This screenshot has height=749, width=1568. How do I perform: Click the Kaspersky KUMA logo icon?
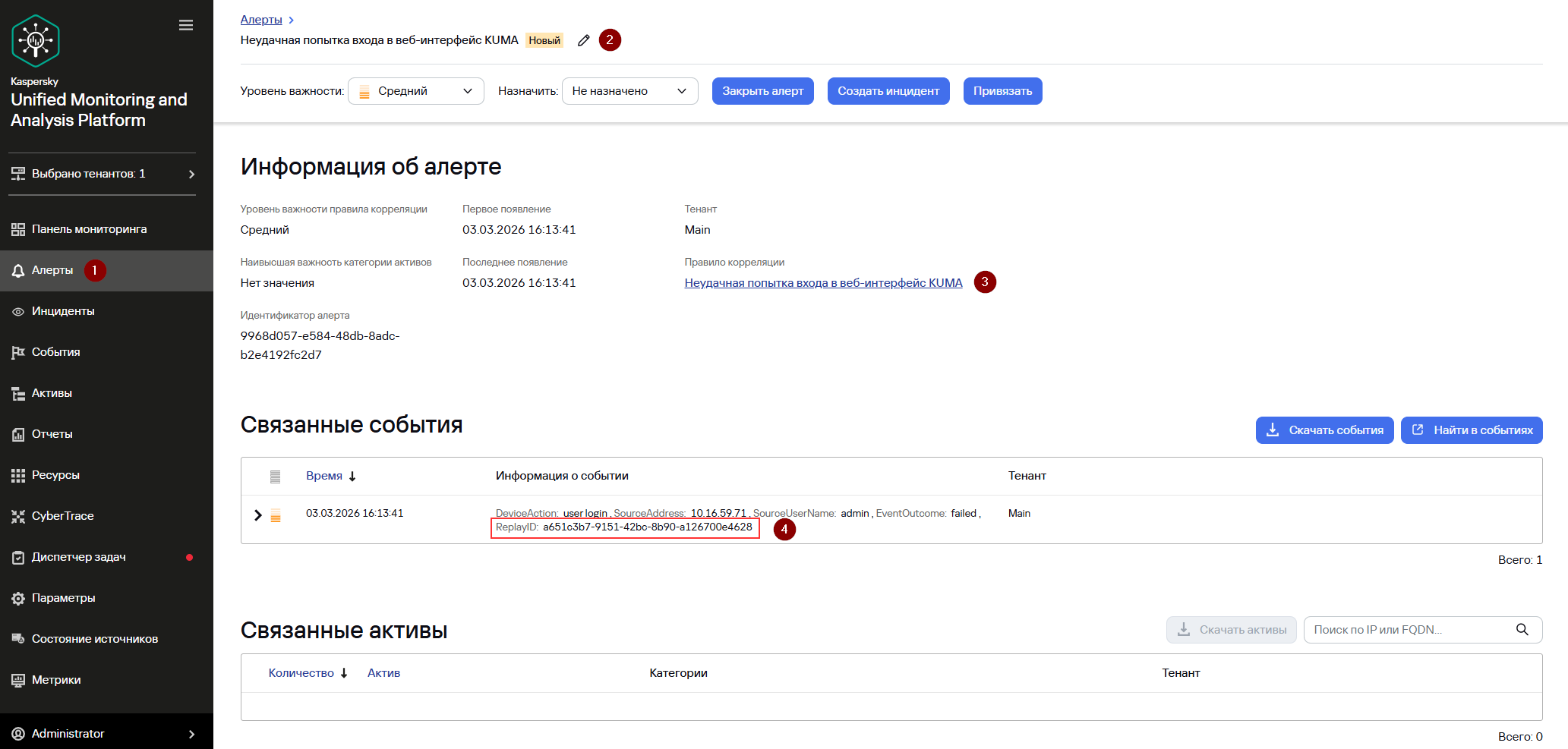[x=36, y=40]
